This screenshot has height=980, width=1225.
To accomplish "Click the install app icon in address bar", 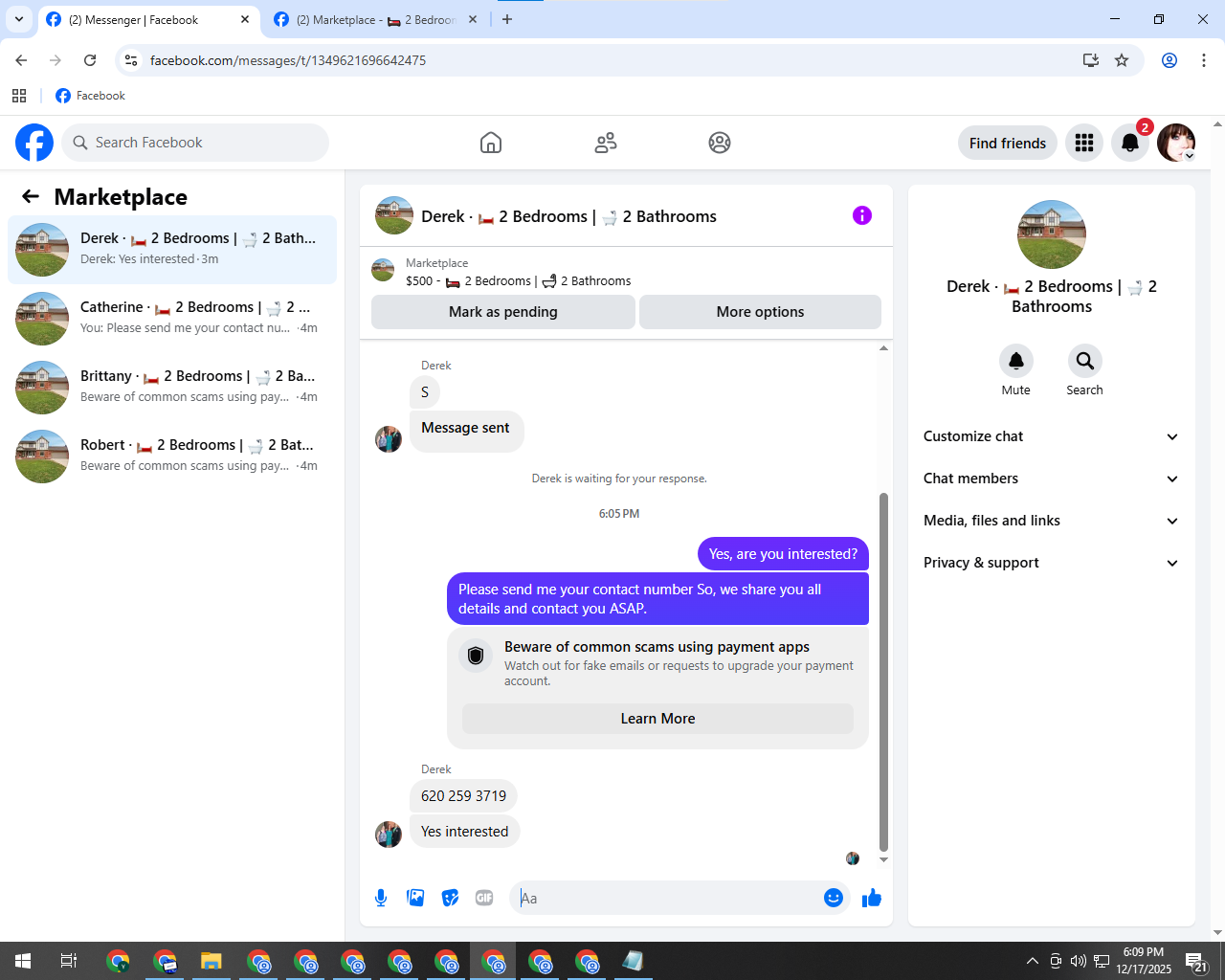I will [x=1091, y=60].
